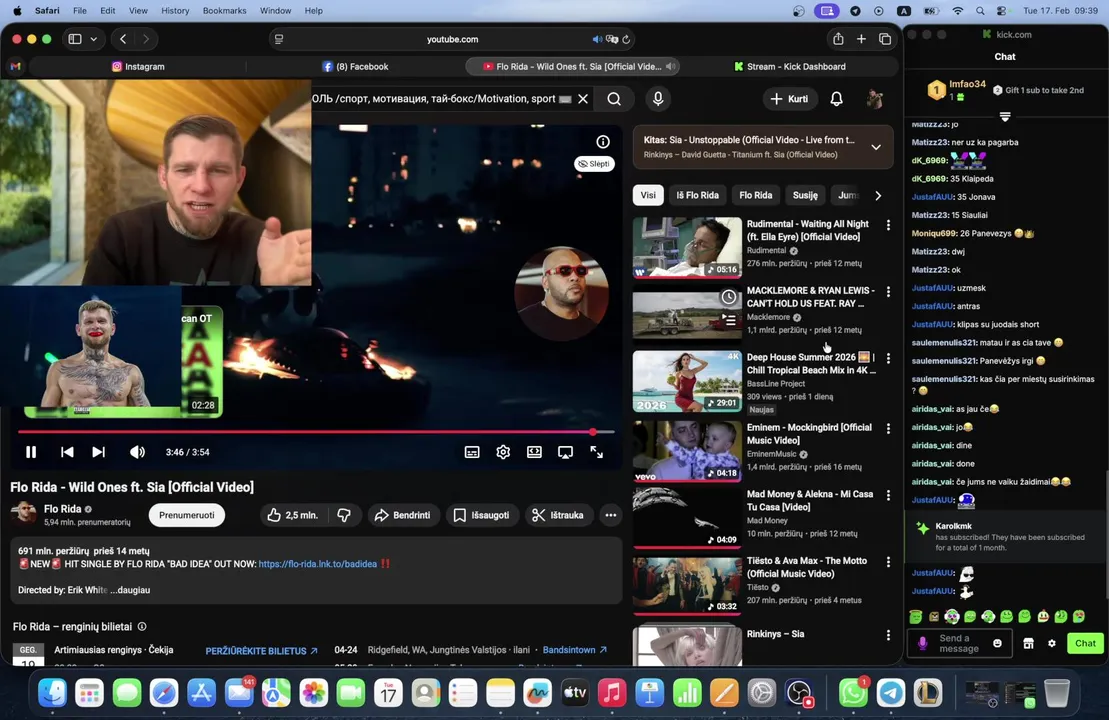Hide overlay with Slėpti button
Viewport: 1109px width, 720px height.
coord(594,163)
